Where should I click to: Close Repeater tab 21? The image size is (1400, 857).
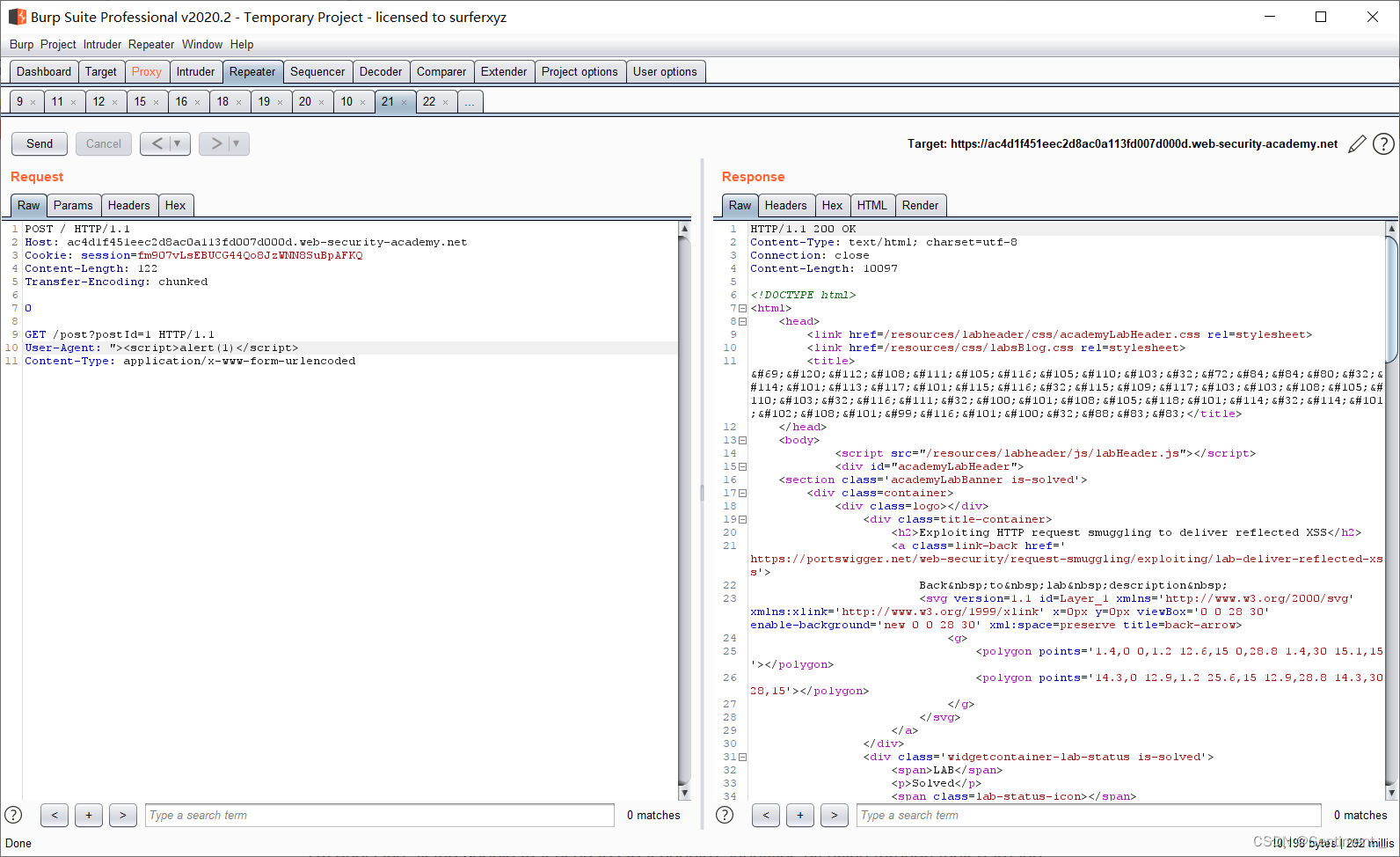[405, 102]
